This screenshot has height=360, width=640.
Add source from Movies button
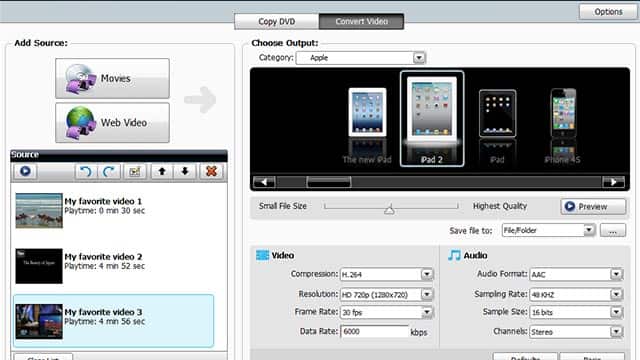pyautogui.click(x=112, y=78)
